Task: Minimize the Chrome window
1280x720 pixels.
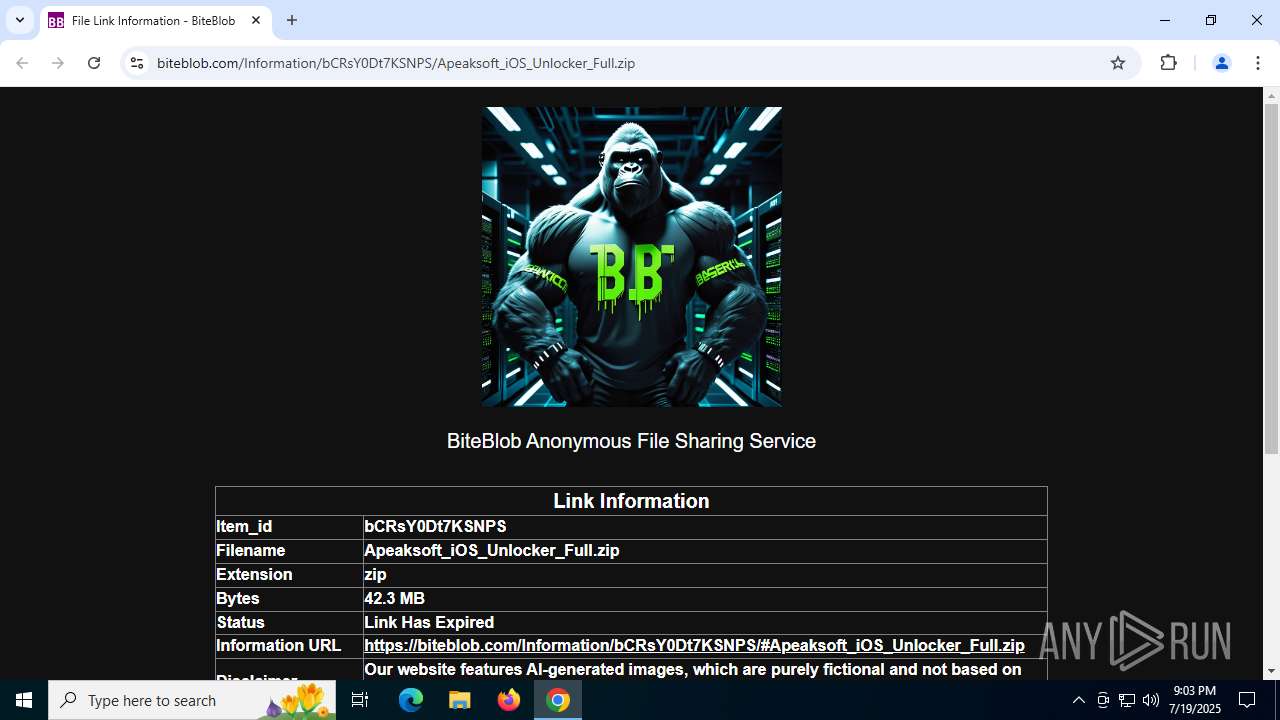Action: pos(1165,20)
